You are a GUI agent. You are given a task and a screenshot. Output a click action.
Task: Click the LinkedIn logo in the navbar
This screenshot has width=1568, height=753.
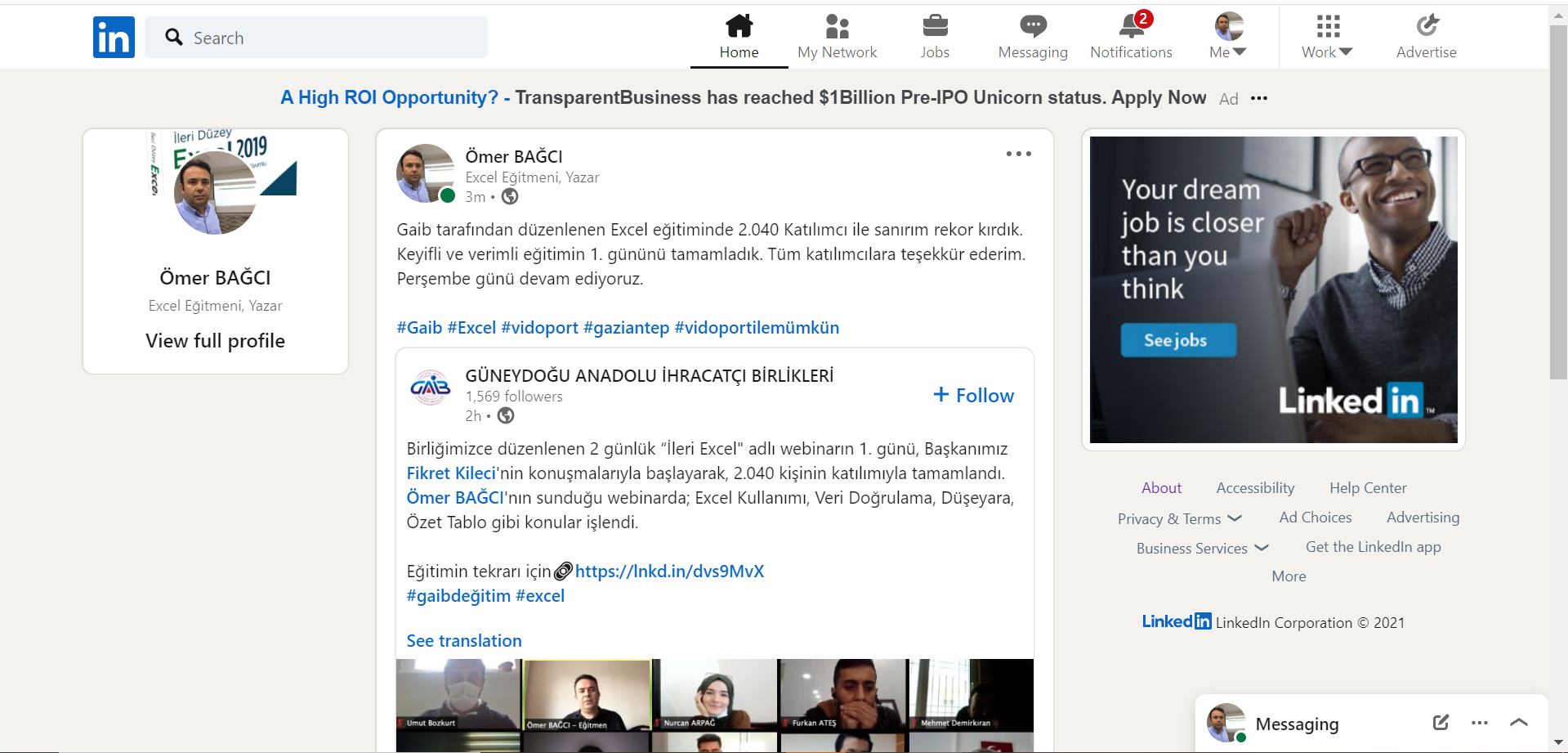point(114,38)
